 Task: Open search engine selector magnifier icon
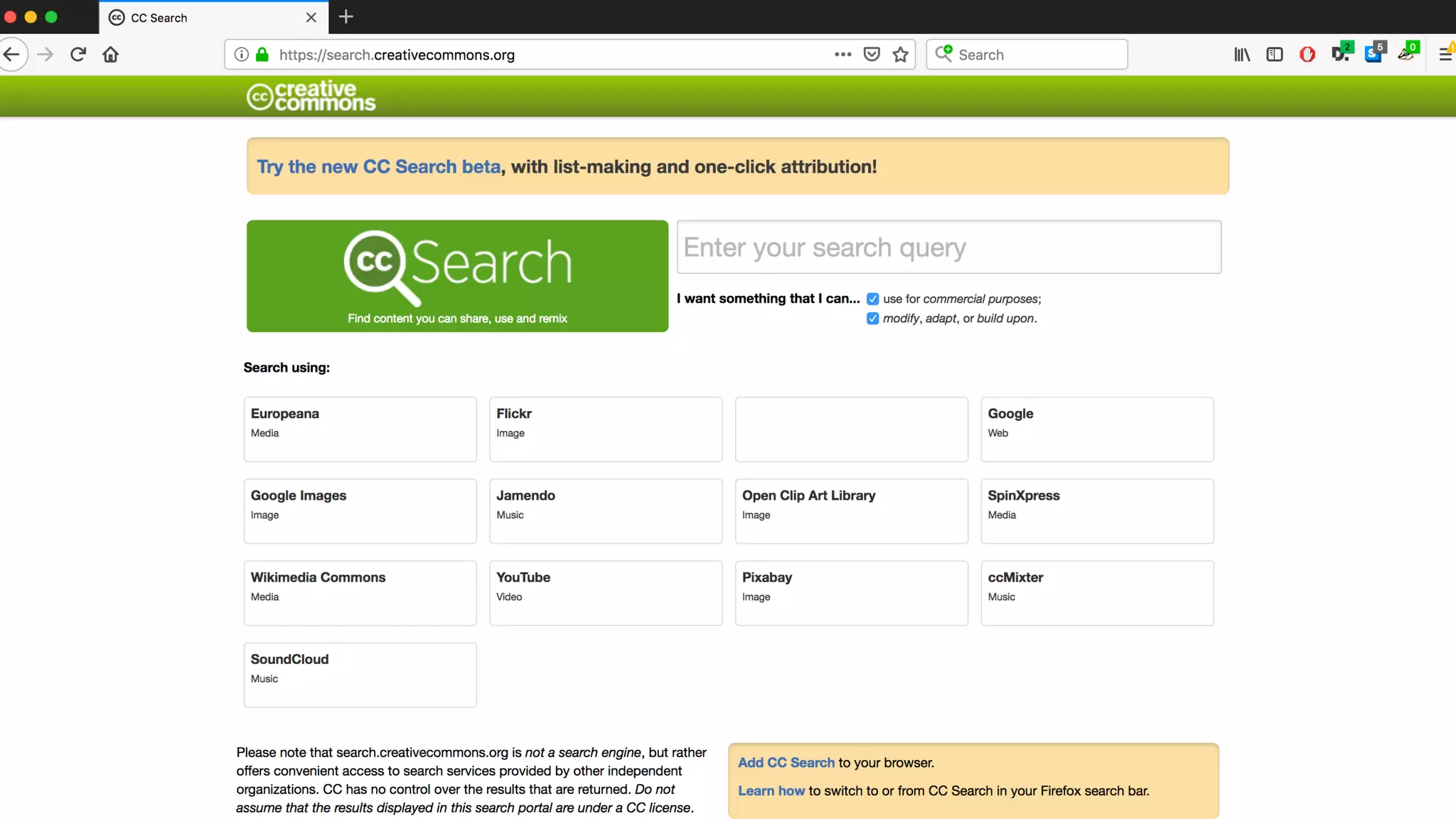tap(943, 54)
